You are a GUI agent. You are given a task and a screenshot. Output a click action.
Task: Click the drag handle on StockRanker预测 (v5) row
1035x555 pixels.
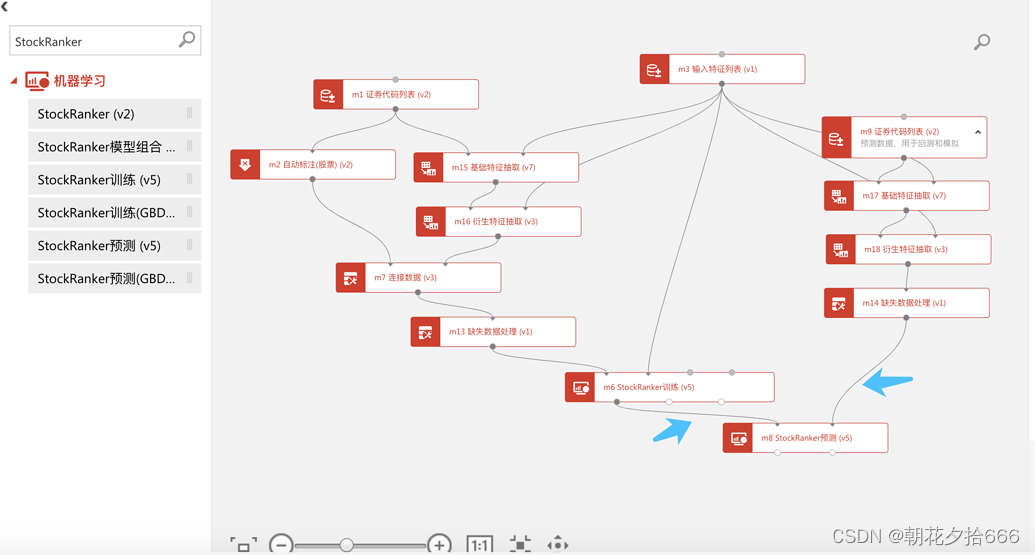click(x=189, y=245)
